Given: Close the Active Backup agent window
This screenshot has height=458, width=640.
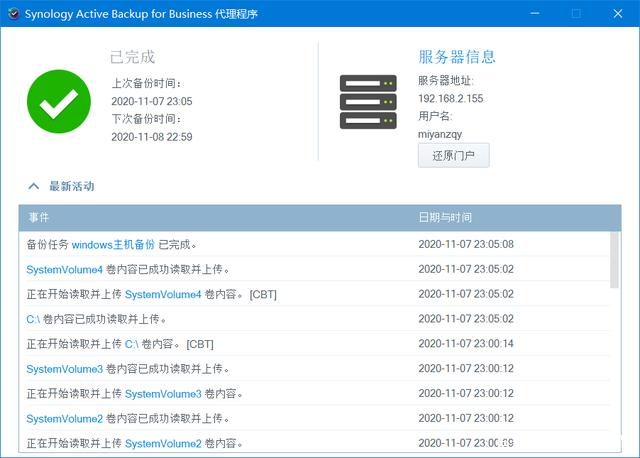Looking at the screenshot, I should tap(618, 13).
